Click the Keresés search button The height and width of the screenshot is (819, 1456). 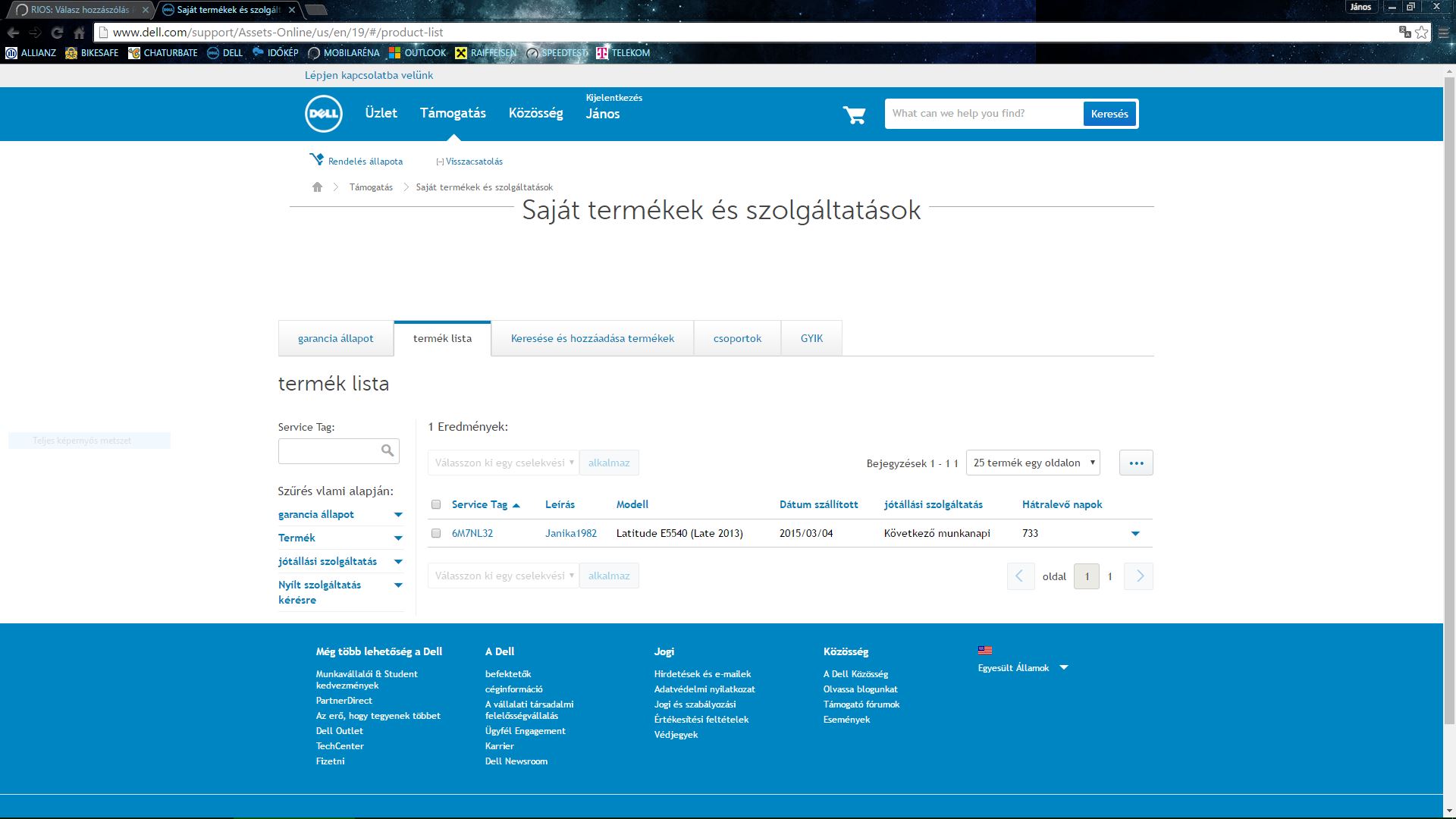[x=1109, y=114]
